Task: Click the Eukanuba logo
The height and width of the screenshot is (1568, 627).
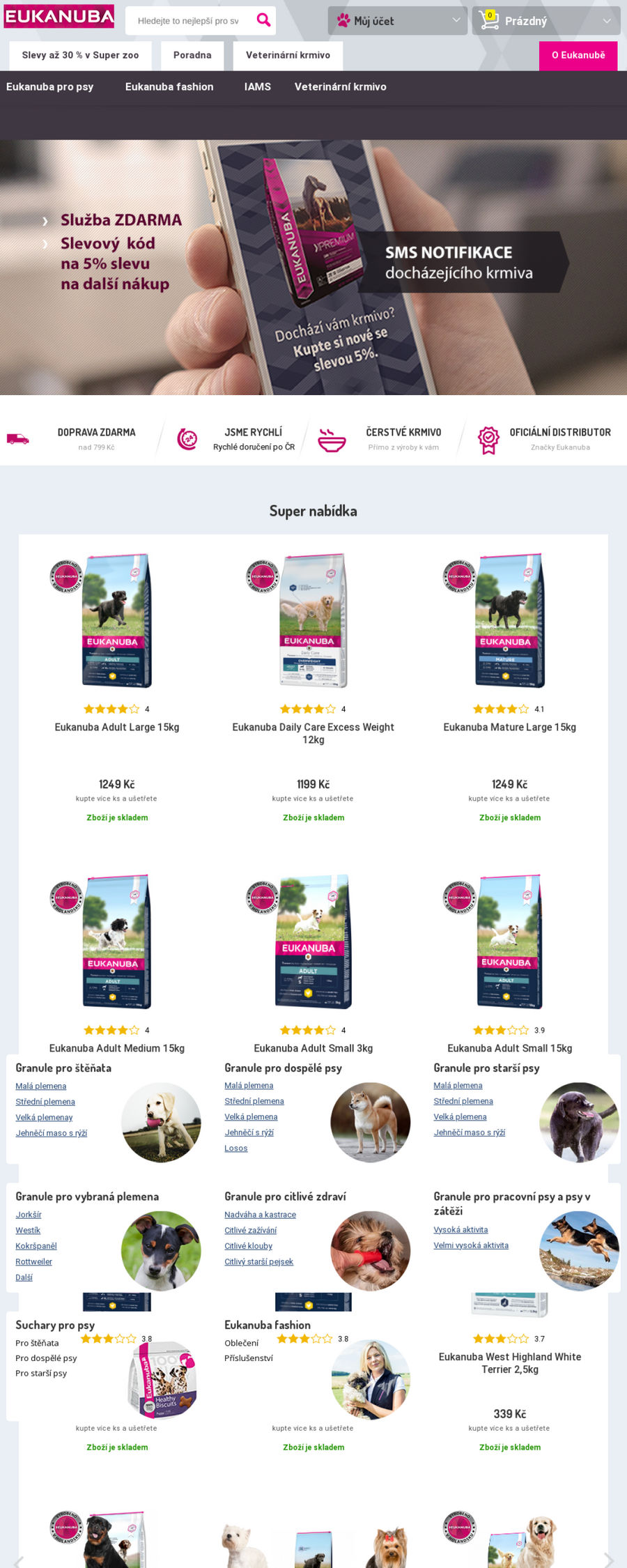Action: [x=59, y=17]
